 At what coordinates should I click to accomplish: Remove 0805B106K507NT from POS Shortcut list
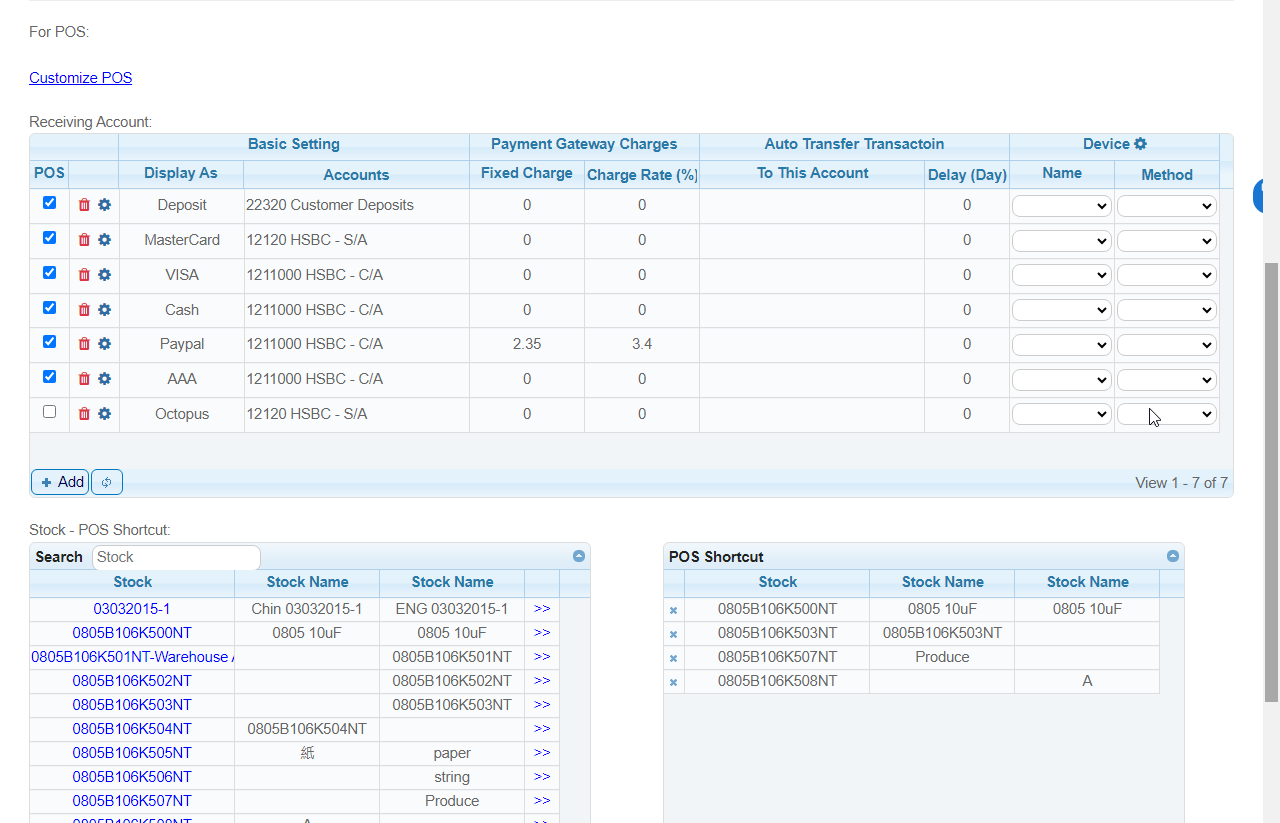coord(673,658)
